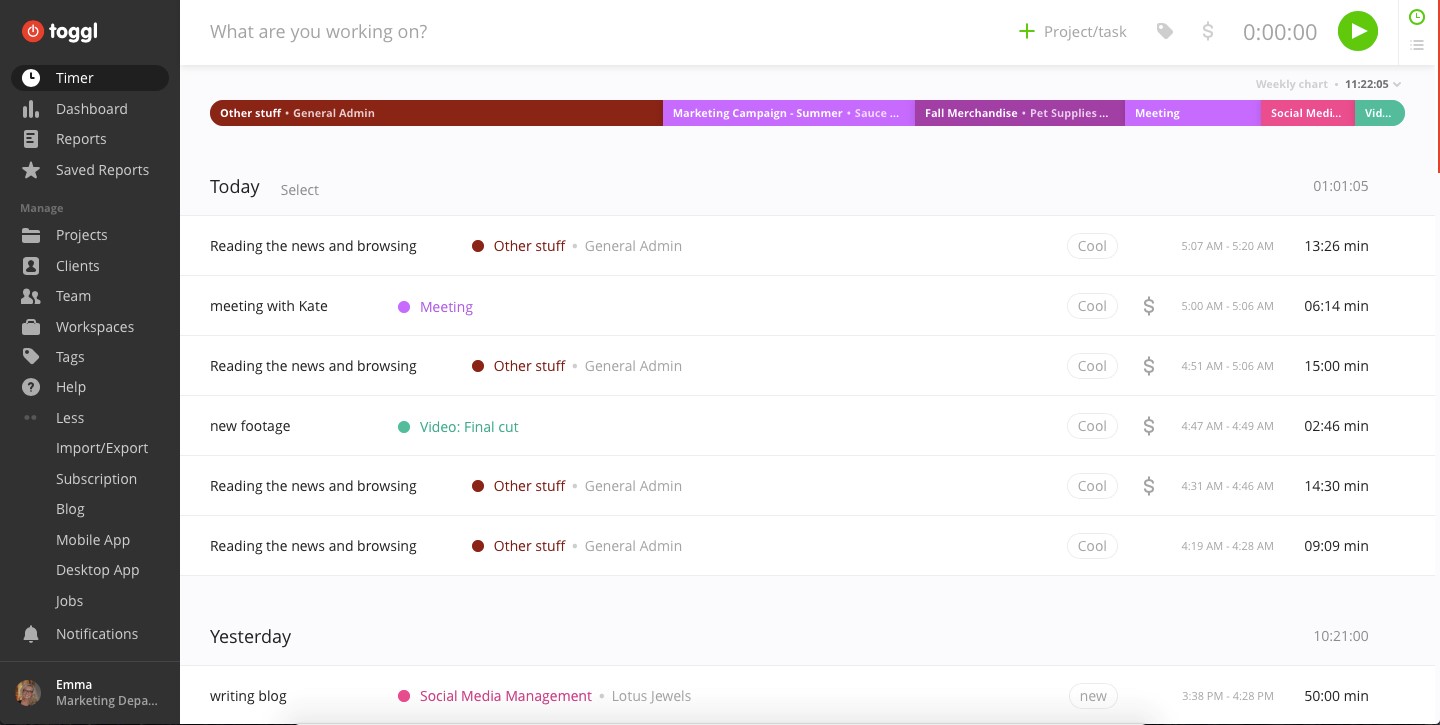
Task: Go to the Projects page
Action: 81,235
